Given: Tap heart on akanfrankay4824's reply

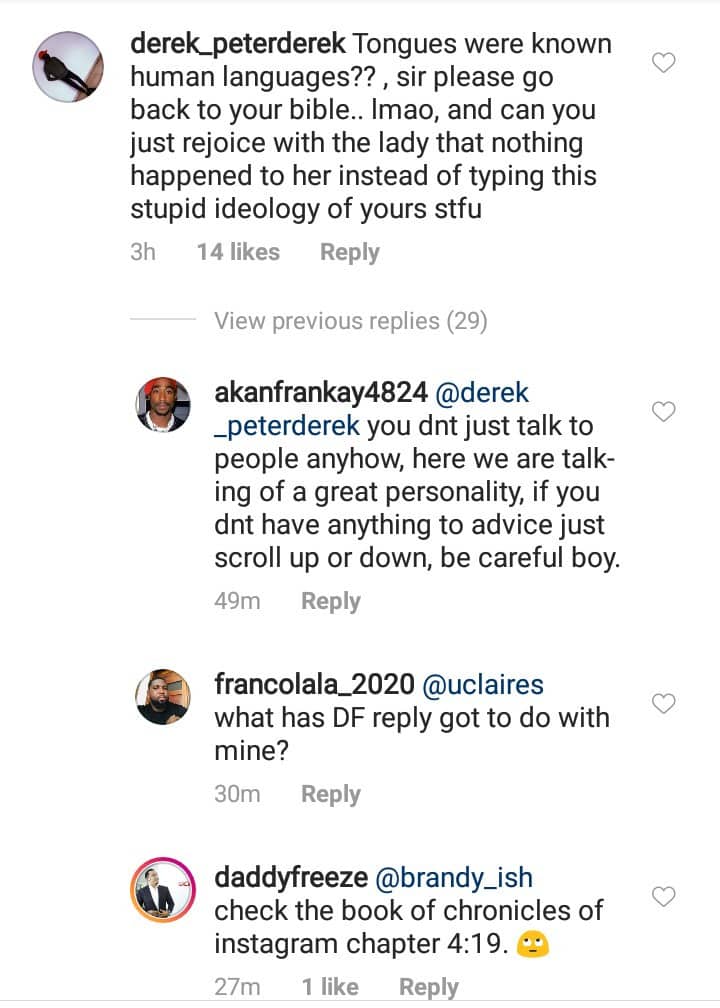Looking at the screenshot, I should tap(664, 411).
